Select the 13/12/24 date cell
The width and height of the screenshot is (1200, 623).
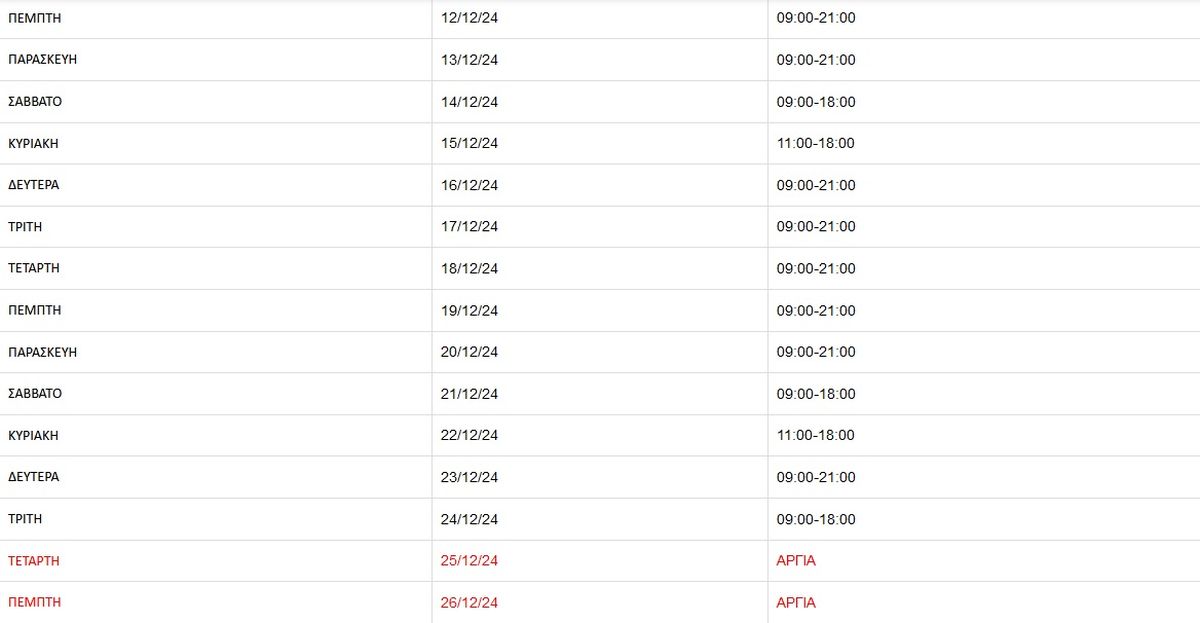point(469,60)
